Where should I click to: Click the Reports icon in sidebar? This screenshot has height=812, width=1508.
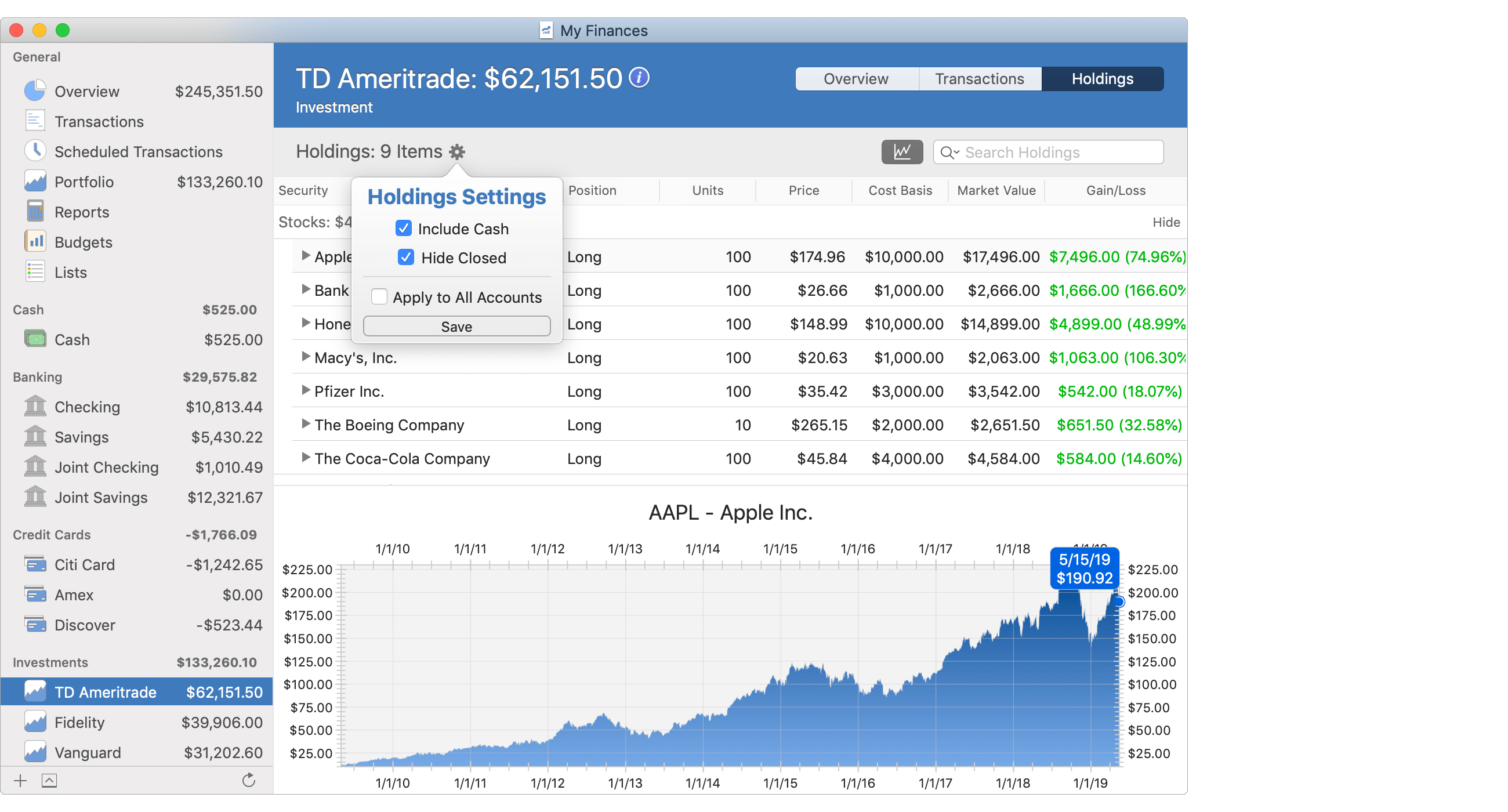(35, 210)
